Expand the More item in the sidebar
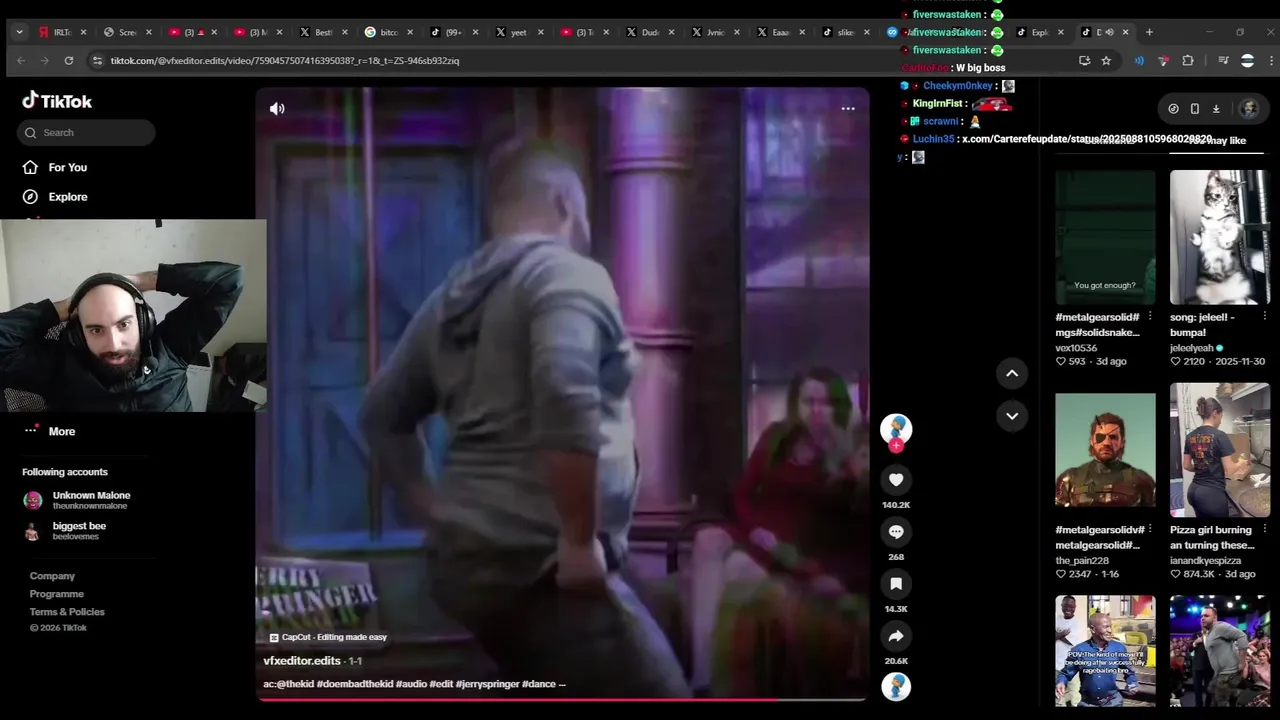The height and width of the screenshot is (720, 1280). click(x=49, y=431)
